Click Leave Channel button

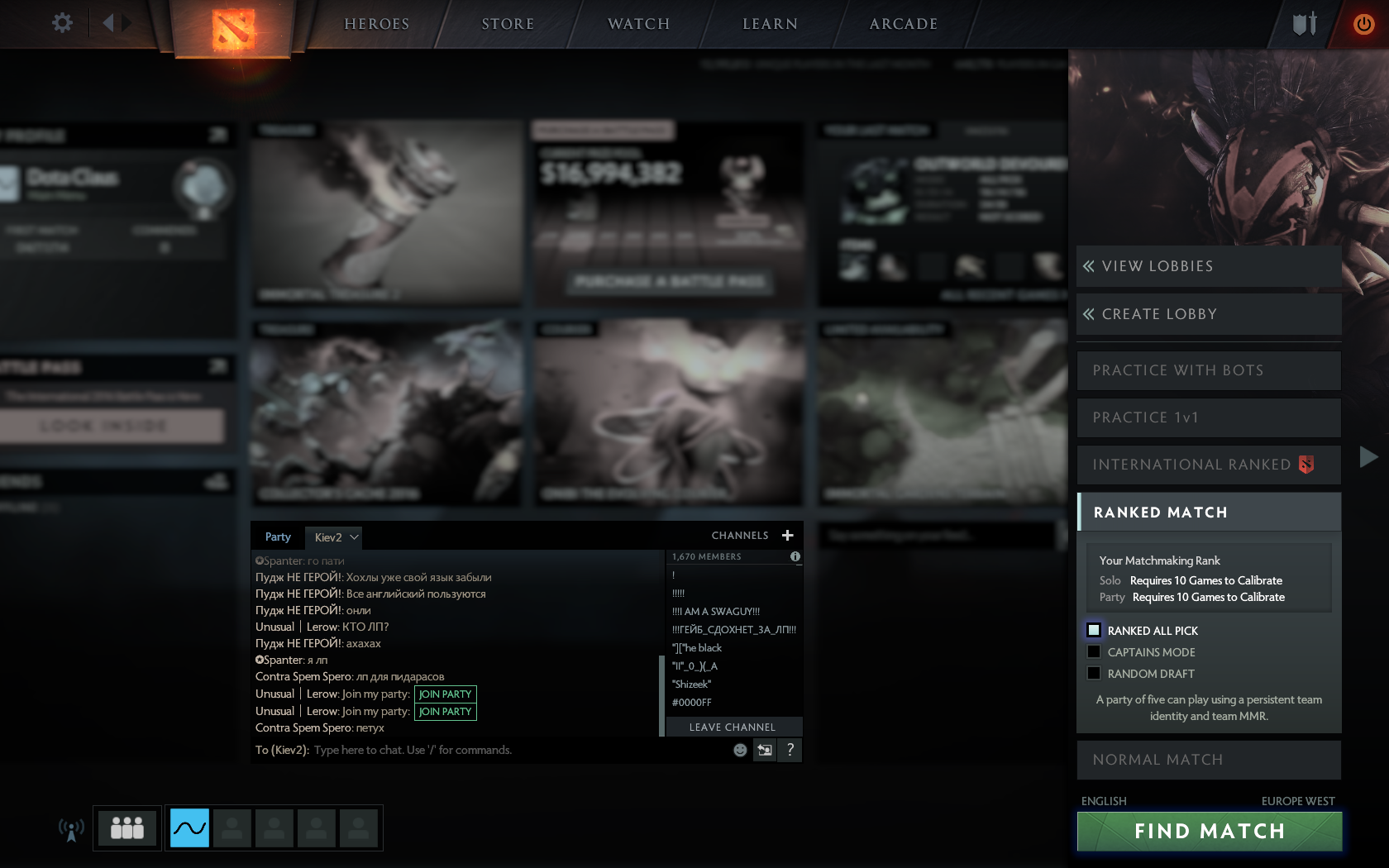(733, 727)
